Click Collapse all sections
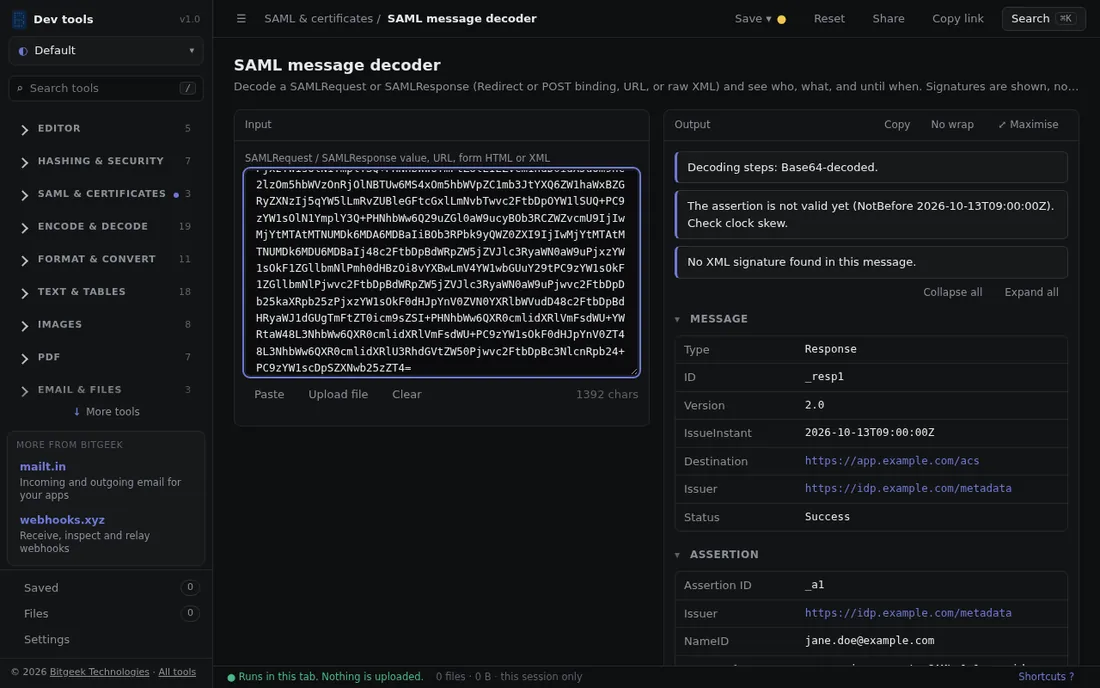The width and height of the screenshot is (1100, 688). click(x=953, y=292)
